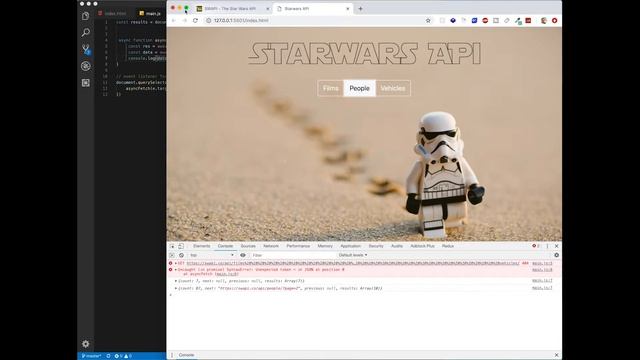
Task: Toggle the DevTools device toolbar
Action: [x=181, y=246]
